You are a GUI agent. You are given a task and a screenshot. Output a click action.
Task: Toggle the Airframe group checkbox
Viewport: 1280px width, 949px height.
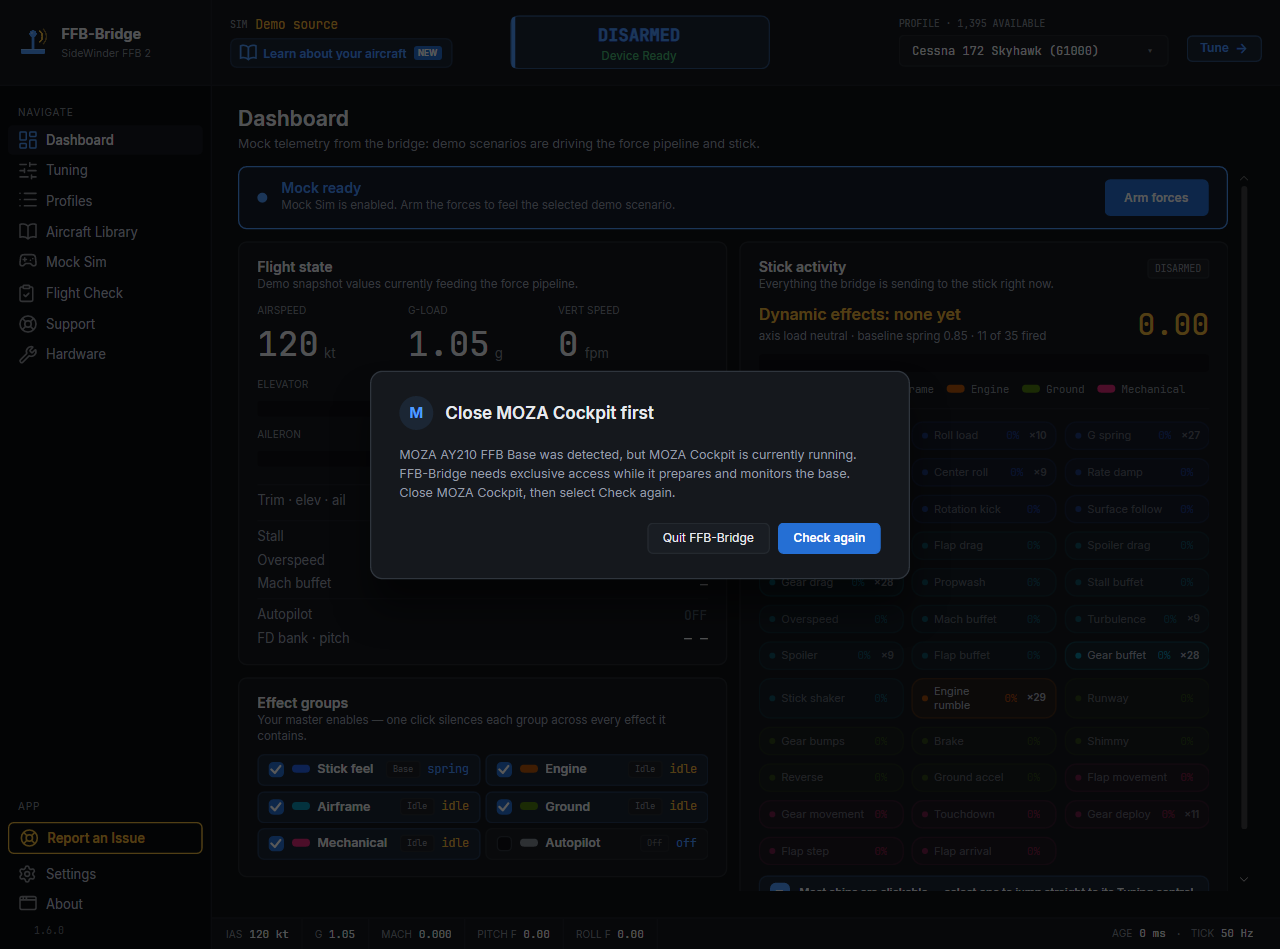click(x=276, y=806)
